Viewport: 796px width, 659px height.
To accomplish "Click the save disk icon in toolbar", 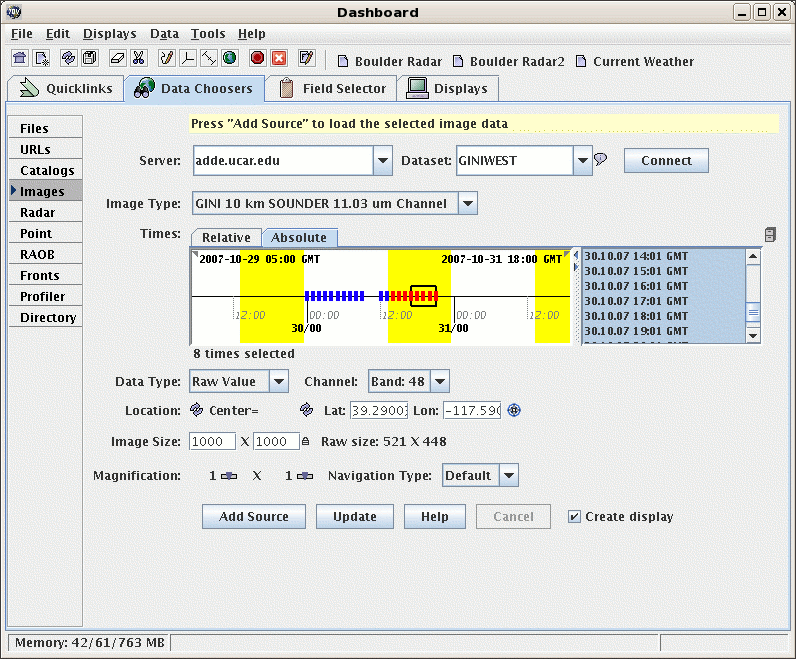I will (89, 59).
